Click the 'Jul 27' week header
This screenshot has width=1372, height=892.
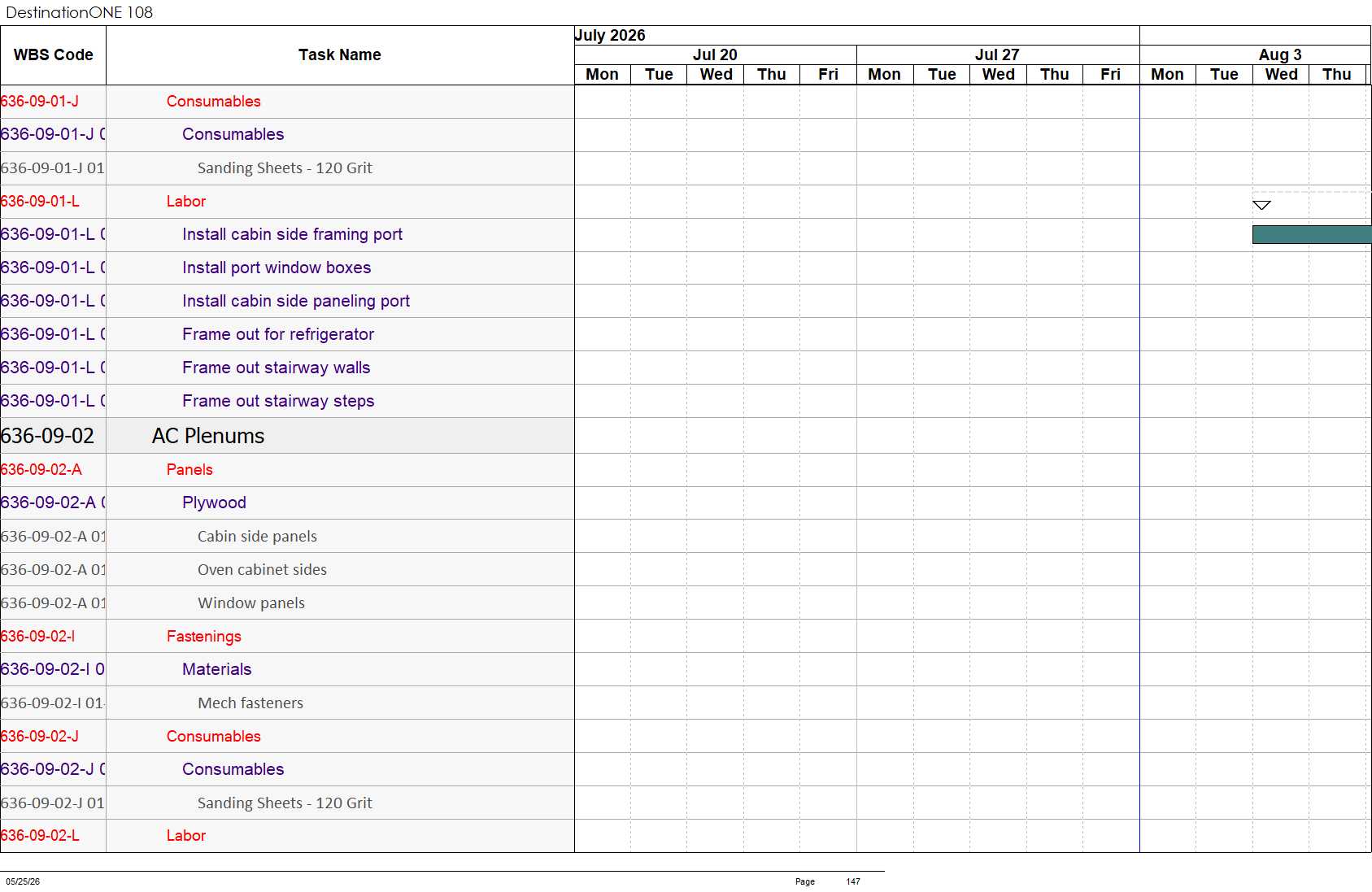[997, 54]
